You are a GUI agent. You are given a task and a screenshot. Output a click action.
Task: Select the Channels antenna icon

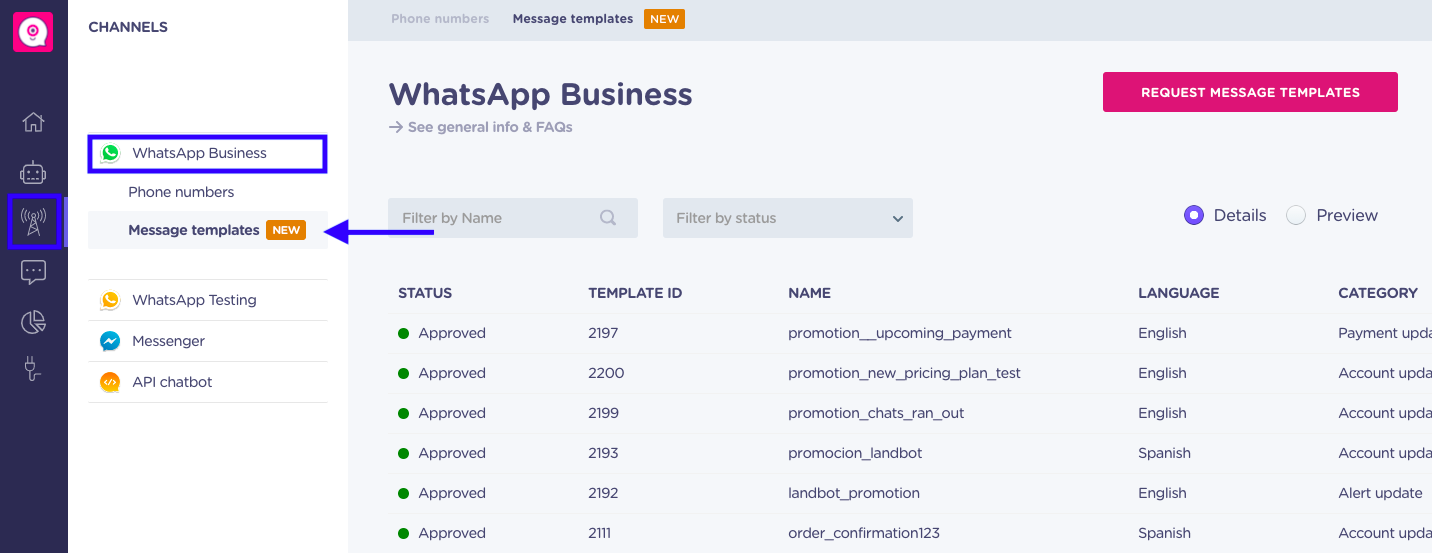tap(33, 221)
